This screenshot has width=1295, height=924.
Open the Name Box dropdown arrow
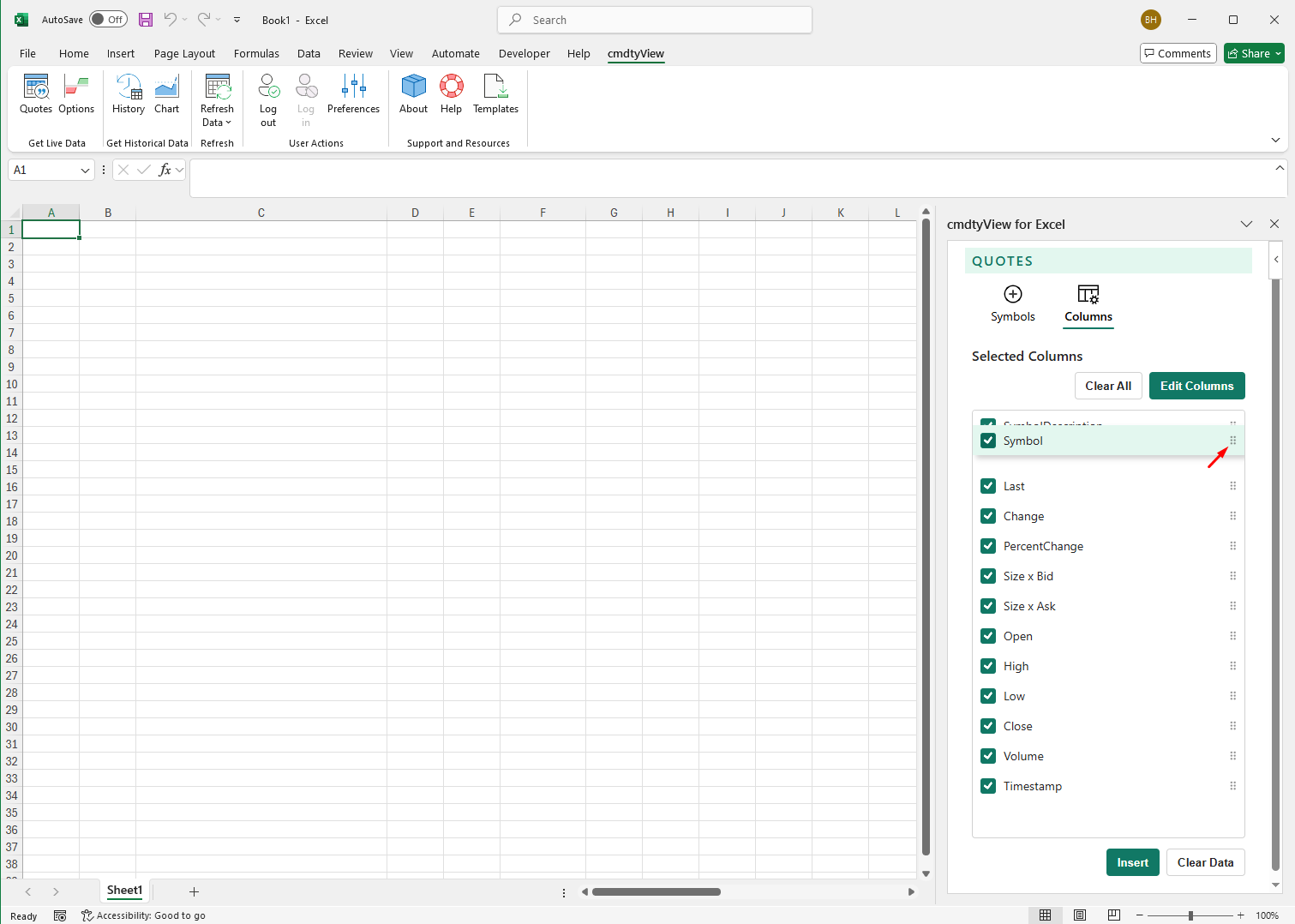tap(85, 170)
